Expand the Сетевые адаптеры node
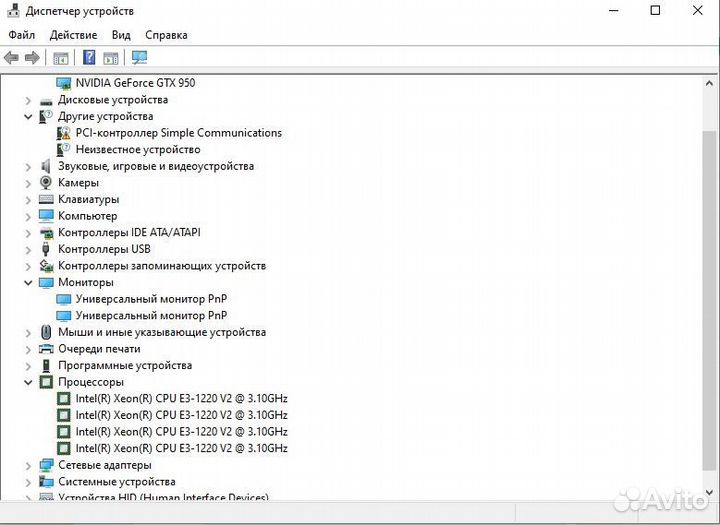Screen dimensions: 720x525 pos(28,466)
